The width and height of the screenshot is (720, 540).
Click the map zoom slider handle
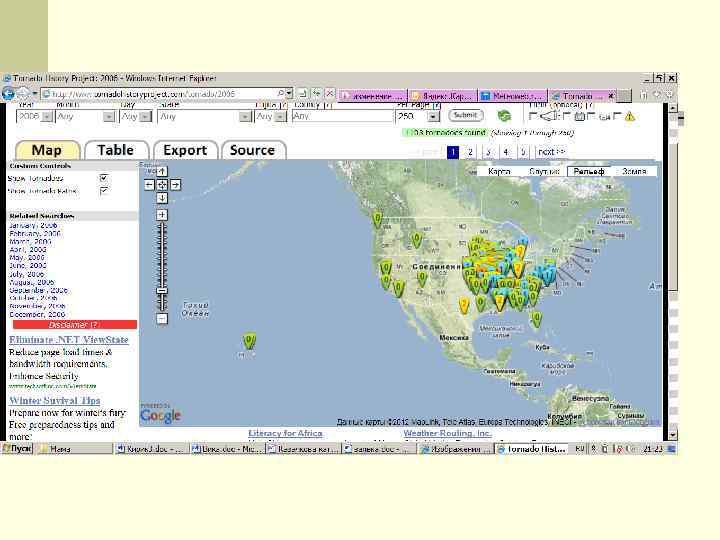click(x=162, y=290)
